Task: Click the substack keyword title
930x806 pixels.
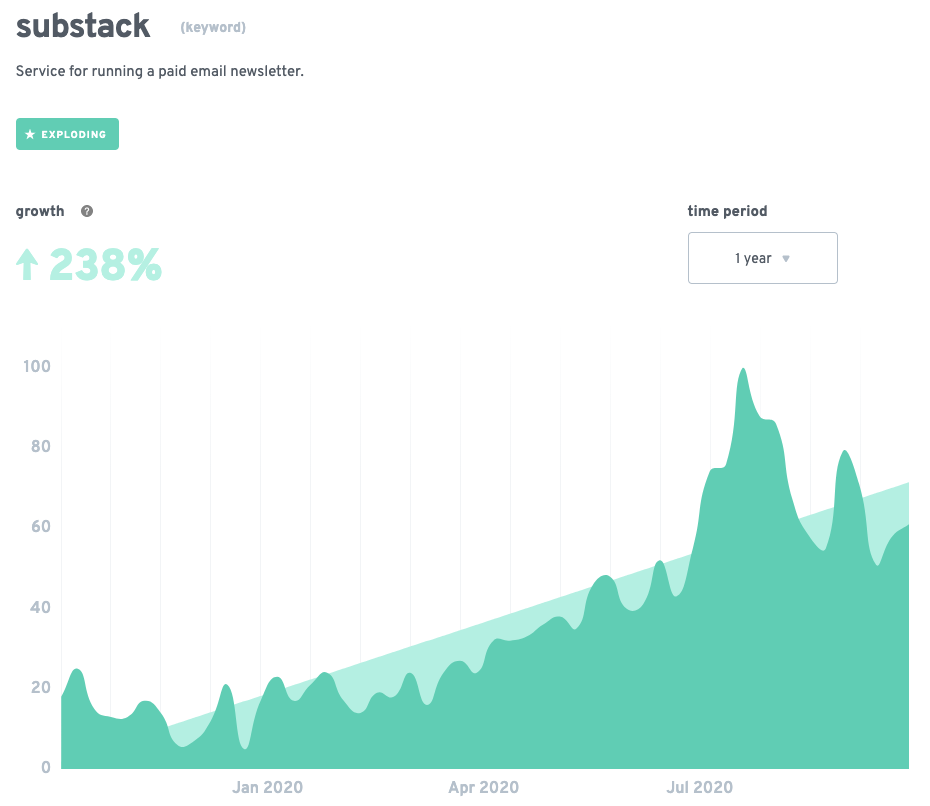Action: click(x=83, y=26)
